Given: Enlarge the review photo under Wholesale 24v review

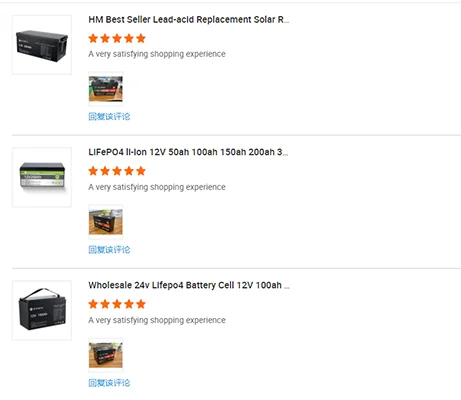Looking at the screenshot, I should pyautogui.click(x=106, y=355).
